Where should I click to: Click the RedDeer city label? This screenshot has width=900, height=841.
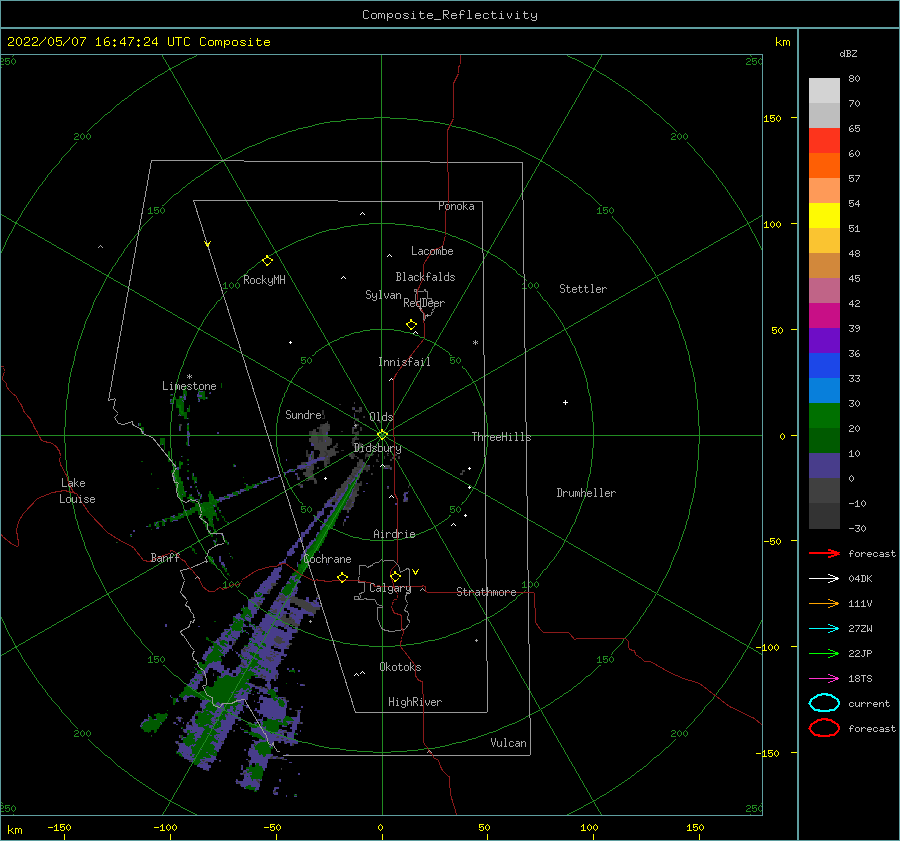coord(424,303)
